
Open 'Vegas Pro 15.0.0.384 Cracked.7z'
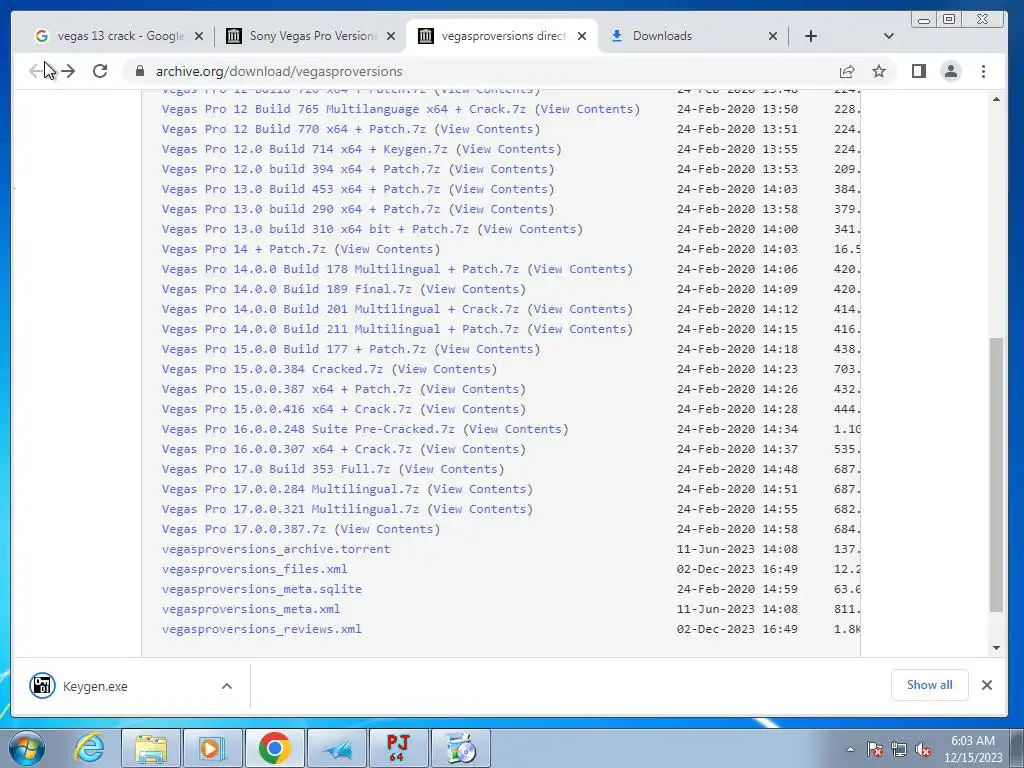pos(272,369)
